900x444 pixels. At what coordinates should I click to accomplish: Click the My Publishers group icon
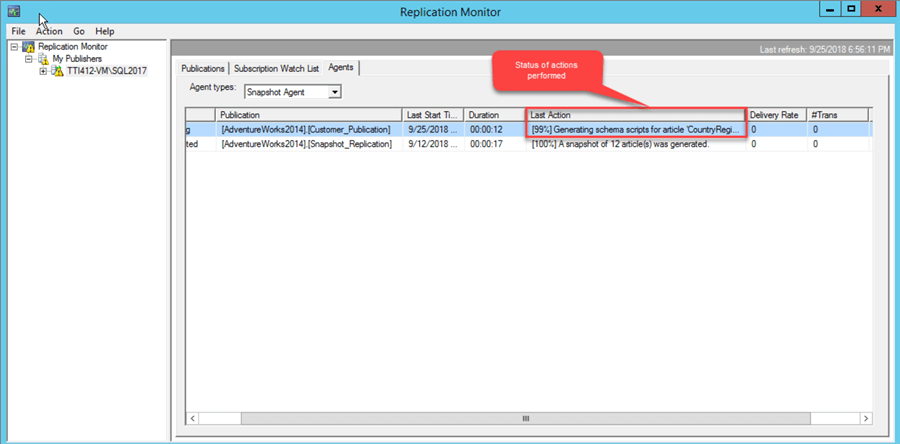coord(43,59)
